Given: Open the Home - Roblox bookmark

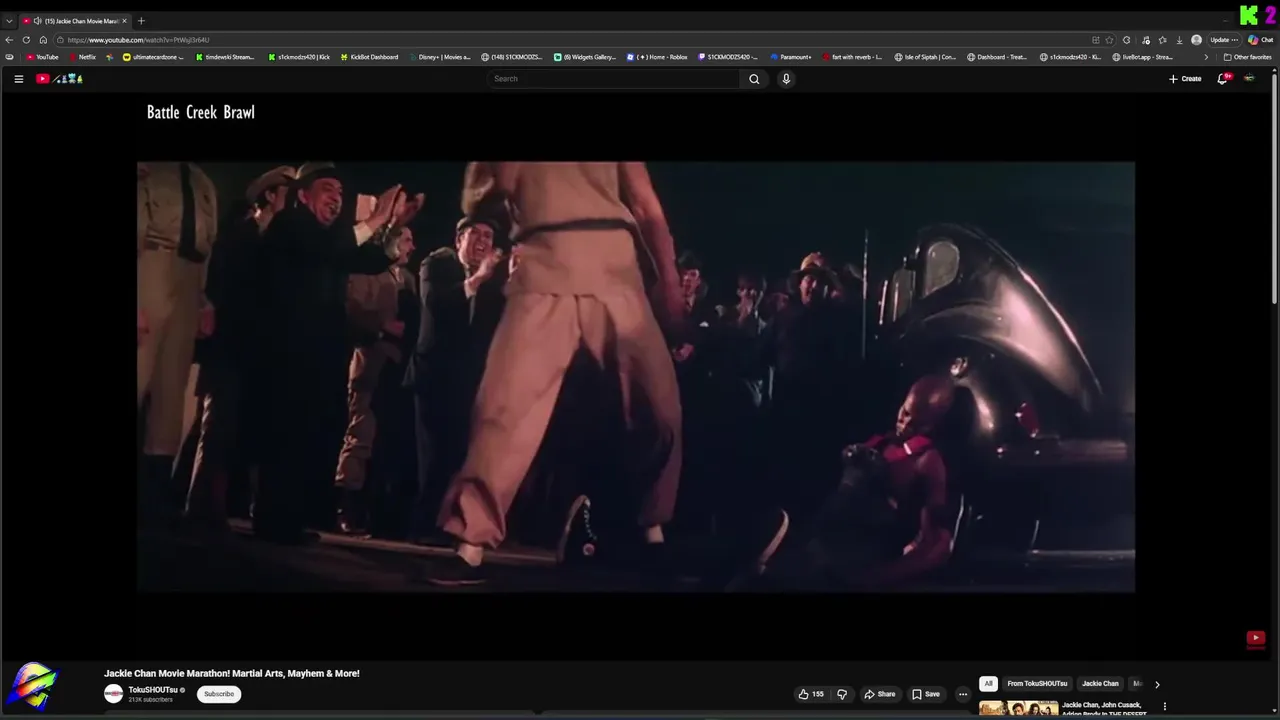Looking at the screenshot, I should coord(658,57).
